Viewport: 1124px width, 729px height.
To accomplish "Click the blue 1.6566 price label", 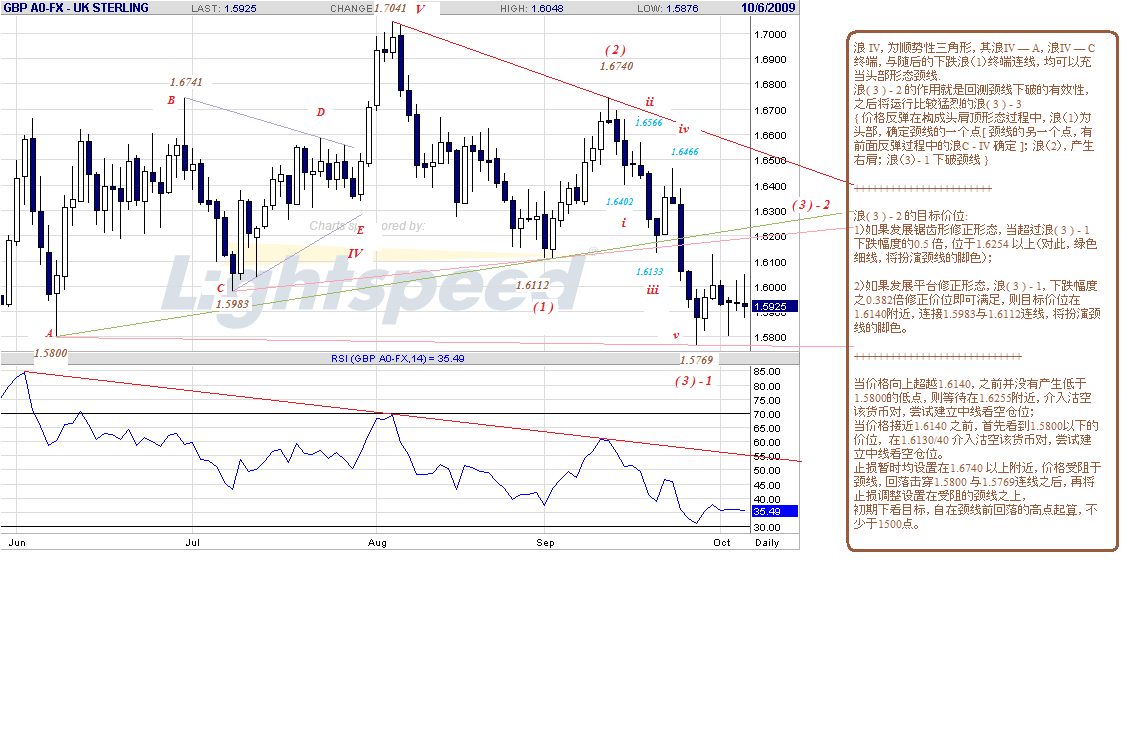I will coord(649,123).
